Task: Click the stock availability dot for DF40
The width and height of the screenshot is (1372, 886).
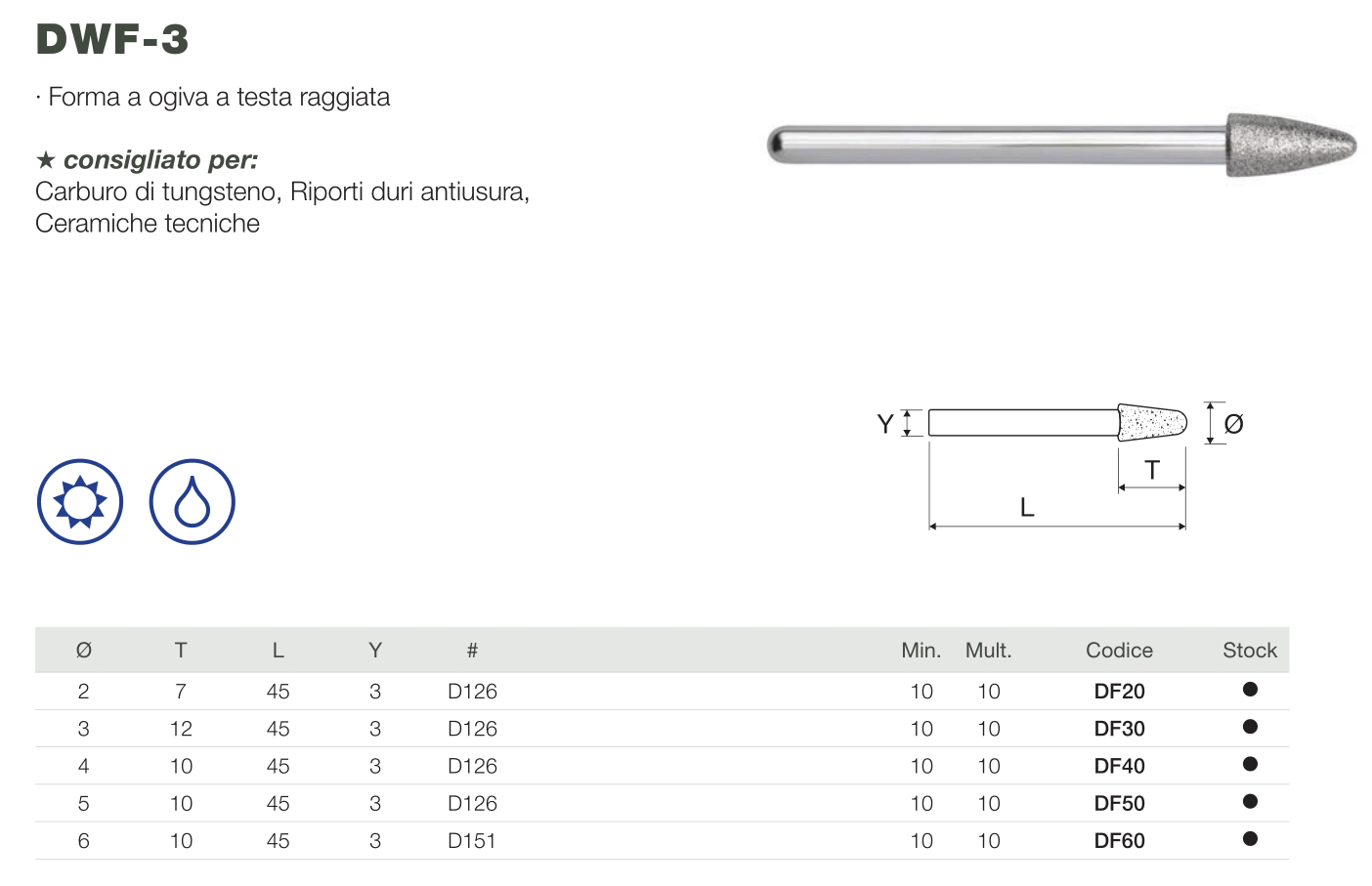Action: click(x=1250, y=764)
